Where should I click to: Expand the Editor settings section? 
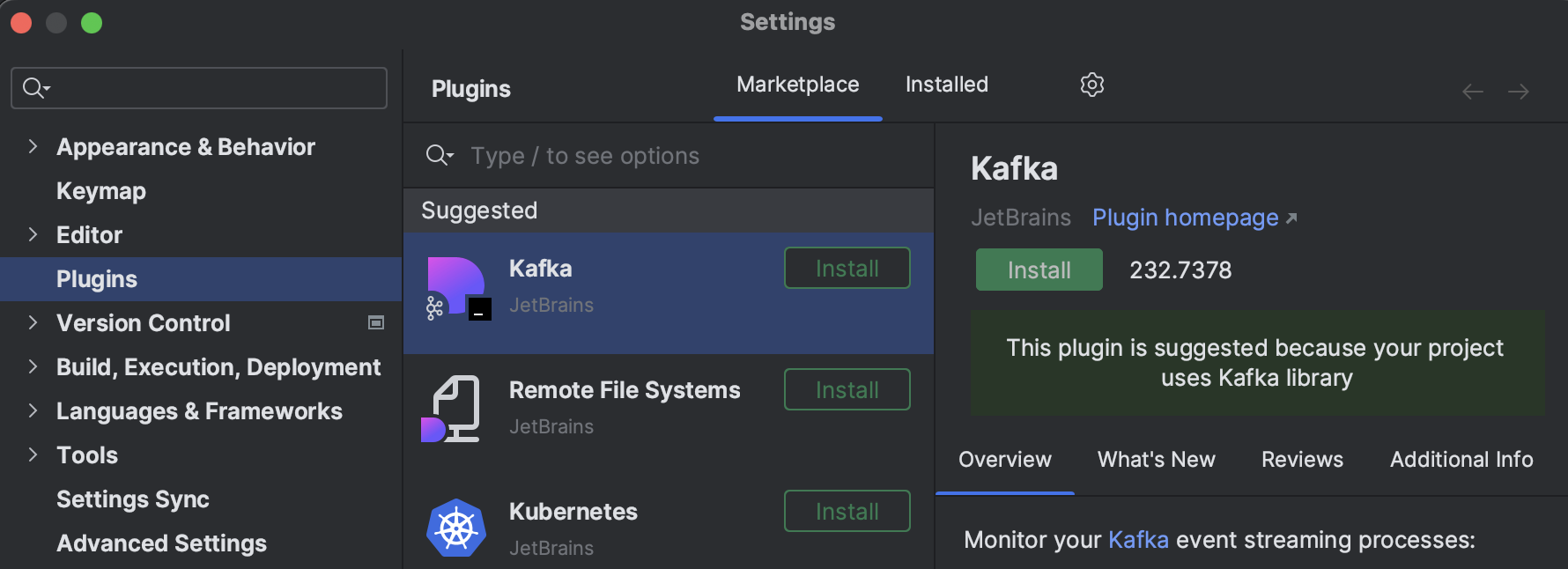point(33,235)
